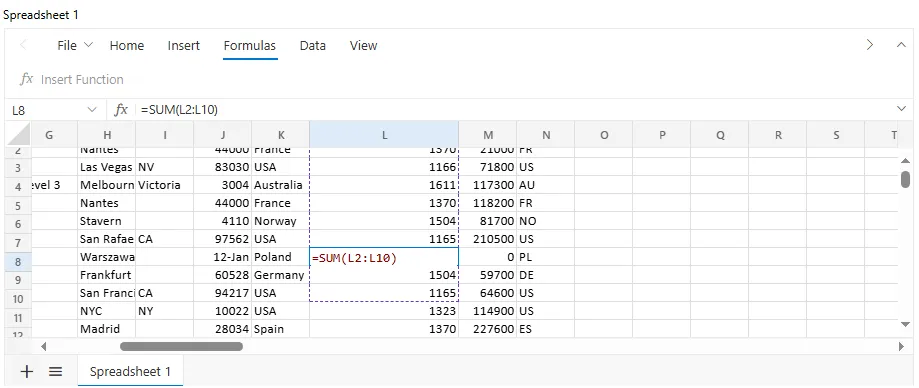Select column header H
The height and width of the screenshot is (388, 919).
(107, 135)
